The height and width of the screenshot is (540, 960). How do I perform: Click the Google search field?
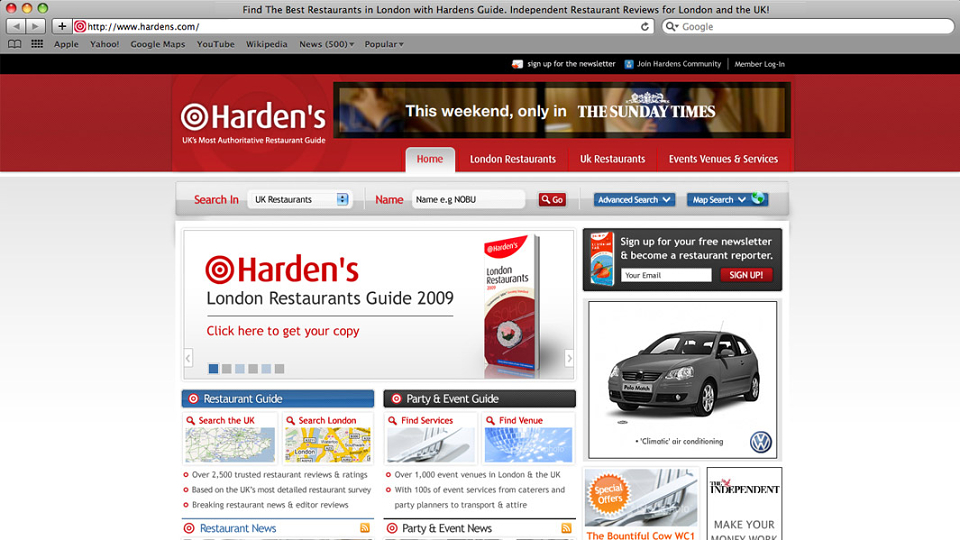[x=808, y=26]
